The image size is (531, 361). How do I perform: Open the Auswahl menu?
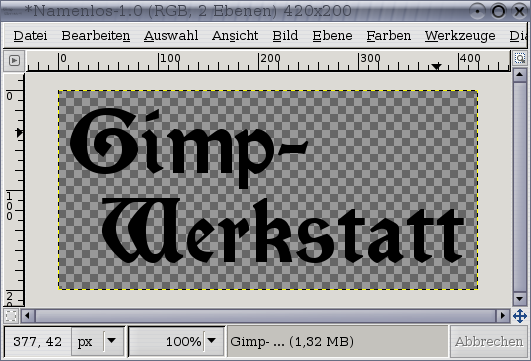pyautogui.click(x=171, y=36)
